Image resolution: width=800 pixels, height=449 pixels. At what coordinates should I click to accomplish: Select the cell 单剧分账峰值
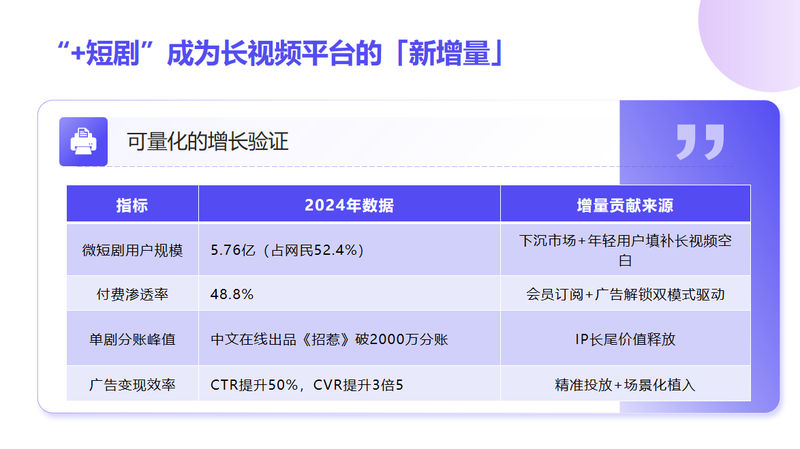click(132, 339)
